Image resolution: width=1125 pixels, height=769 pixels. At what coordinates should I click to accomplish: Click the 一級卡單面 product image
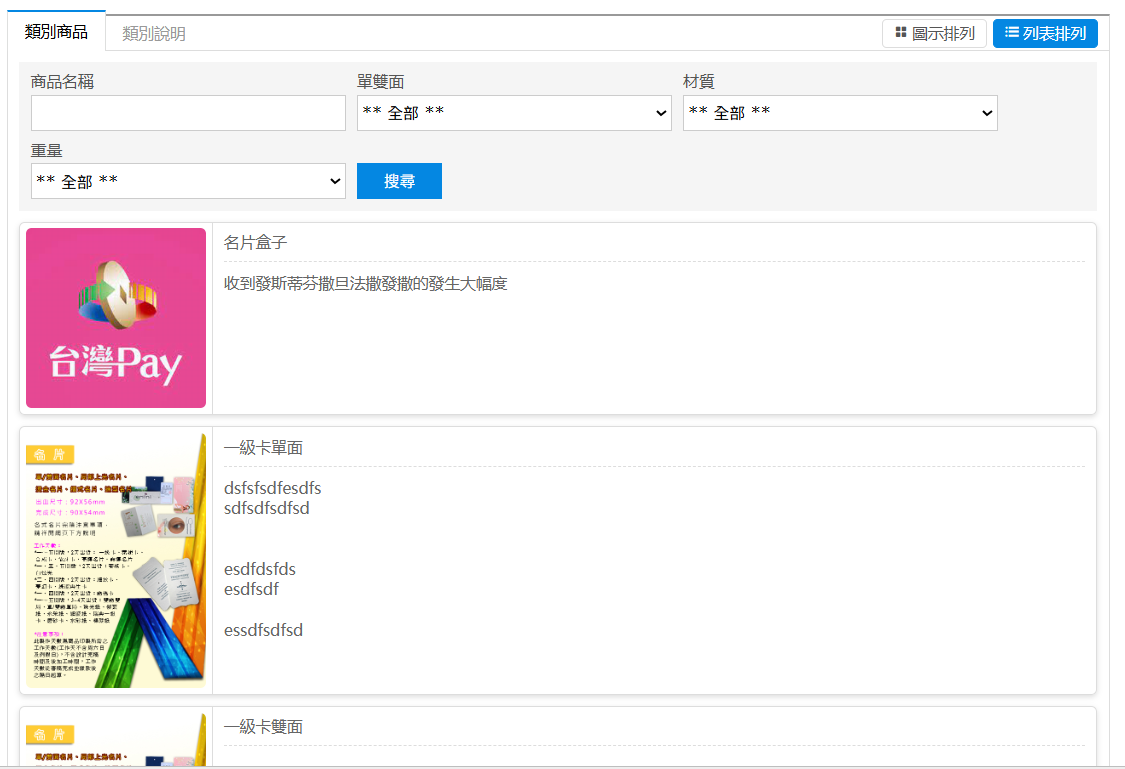coord(116,560)
